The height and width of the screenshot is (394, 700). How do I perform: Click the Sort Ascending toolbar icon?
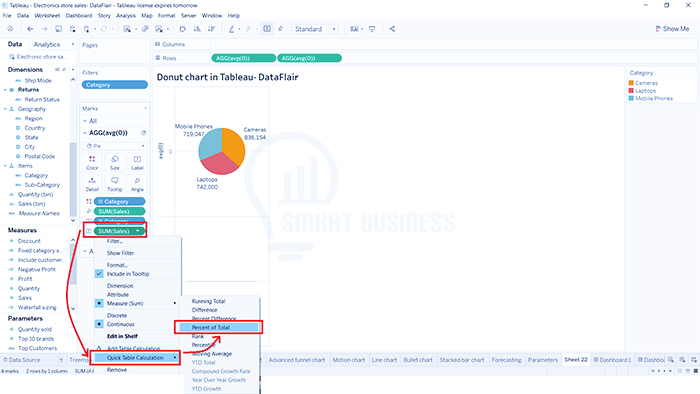(197, 29)
